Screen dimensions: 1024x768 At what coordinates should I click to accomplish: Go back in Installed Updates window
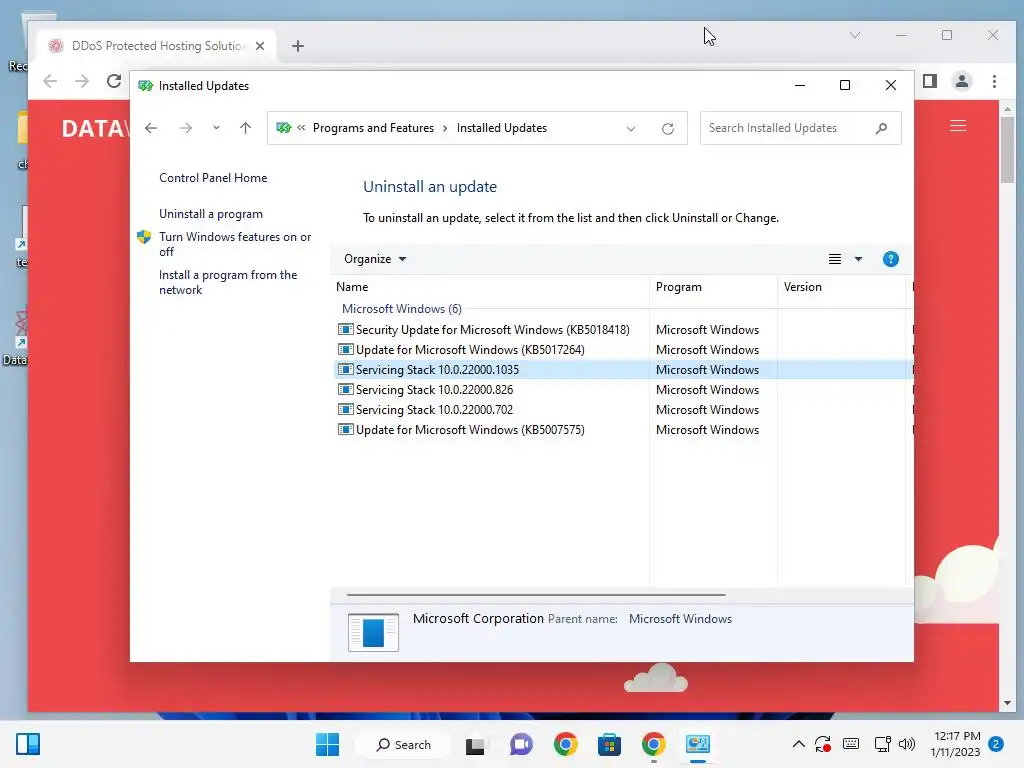pos(151,128)
